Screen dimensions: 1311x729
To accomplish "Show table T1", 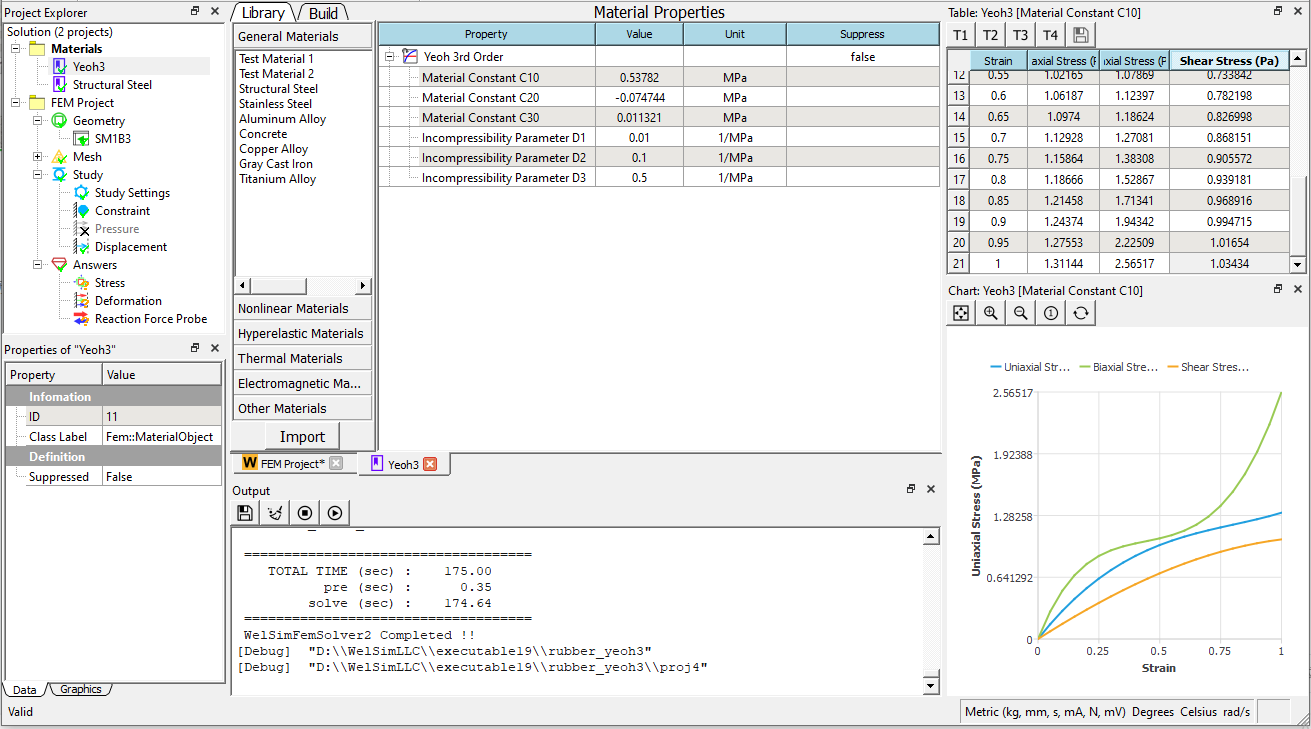I will (960, 35).
